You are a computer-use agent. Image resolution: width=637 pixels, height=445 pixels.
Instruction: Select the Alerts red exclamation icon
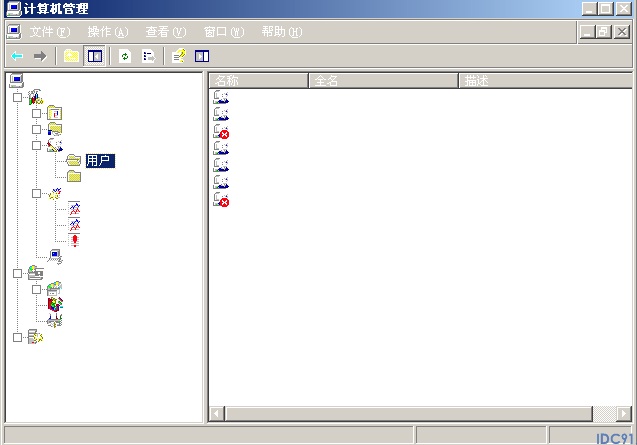[74, 240]
